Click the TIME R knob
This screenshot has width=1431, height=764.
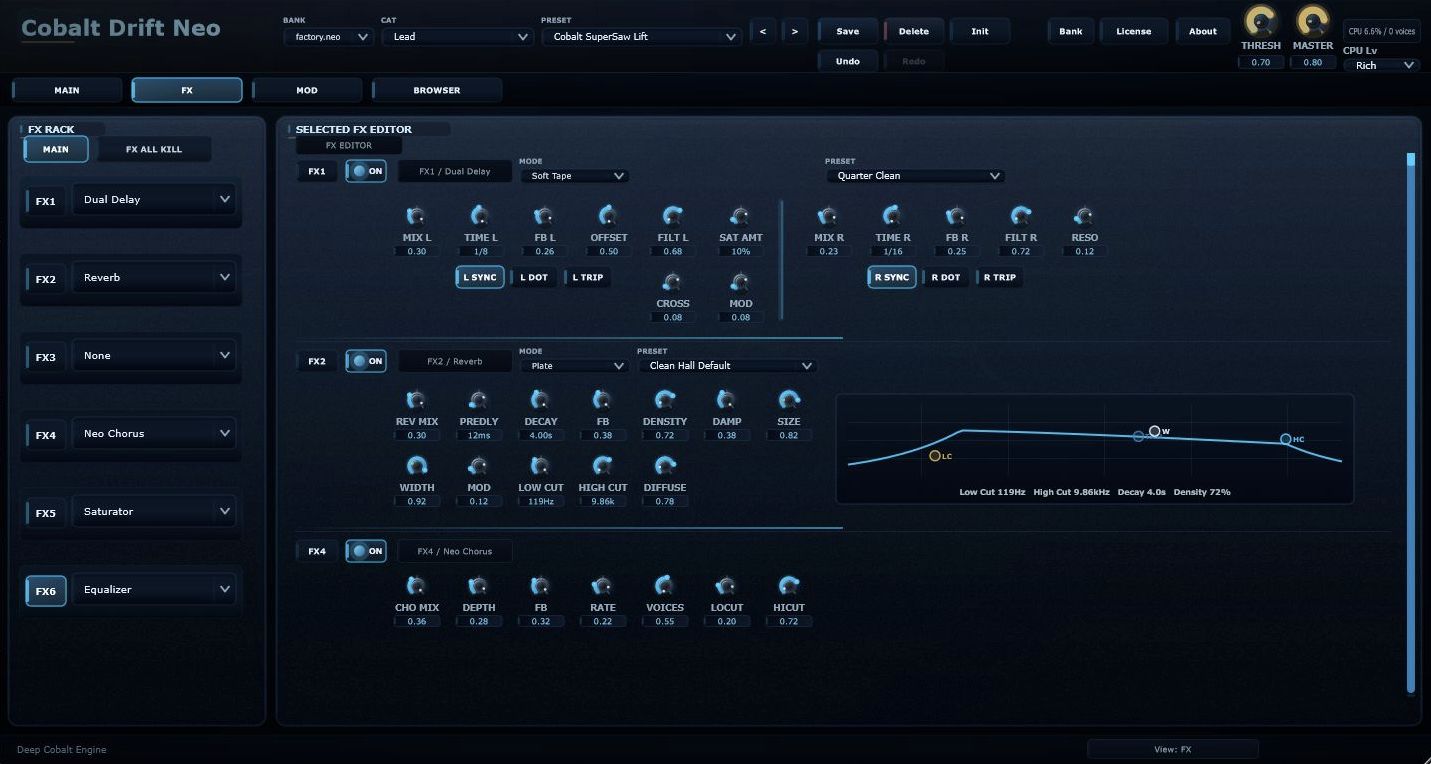pyautogui.click(x=892, y=216)
